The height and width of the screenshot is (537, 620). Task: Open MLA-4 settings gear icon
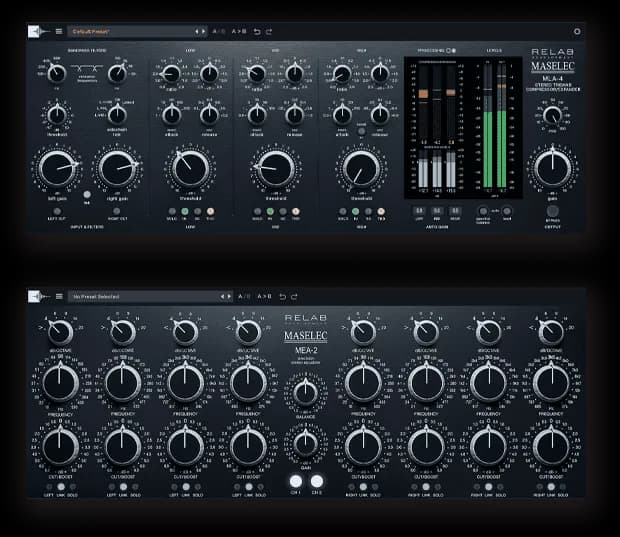[577, 31]
